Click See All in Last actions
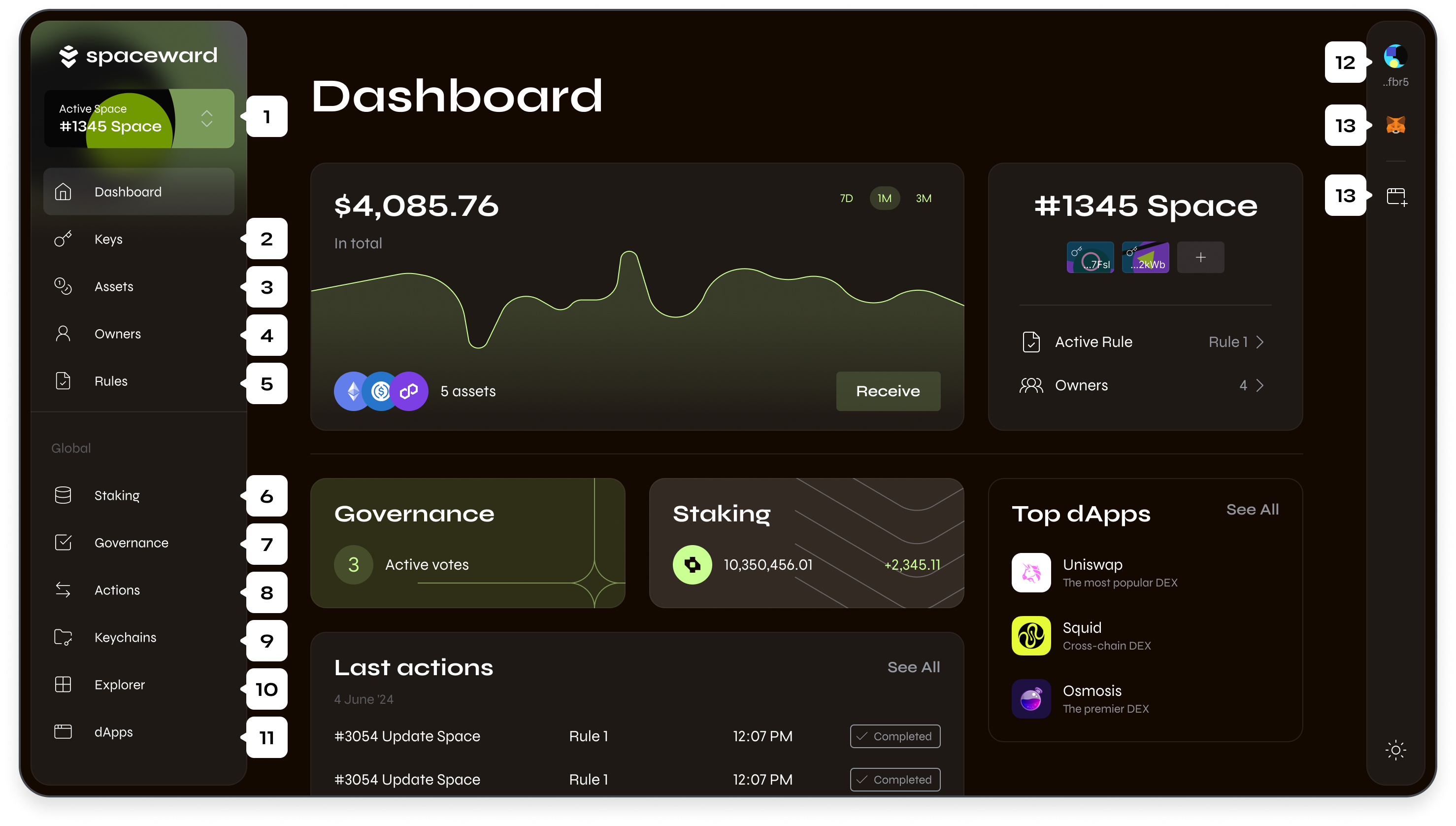Viewport: 1456px width, 826px height. pyautogui.click(x=913, y=667)
